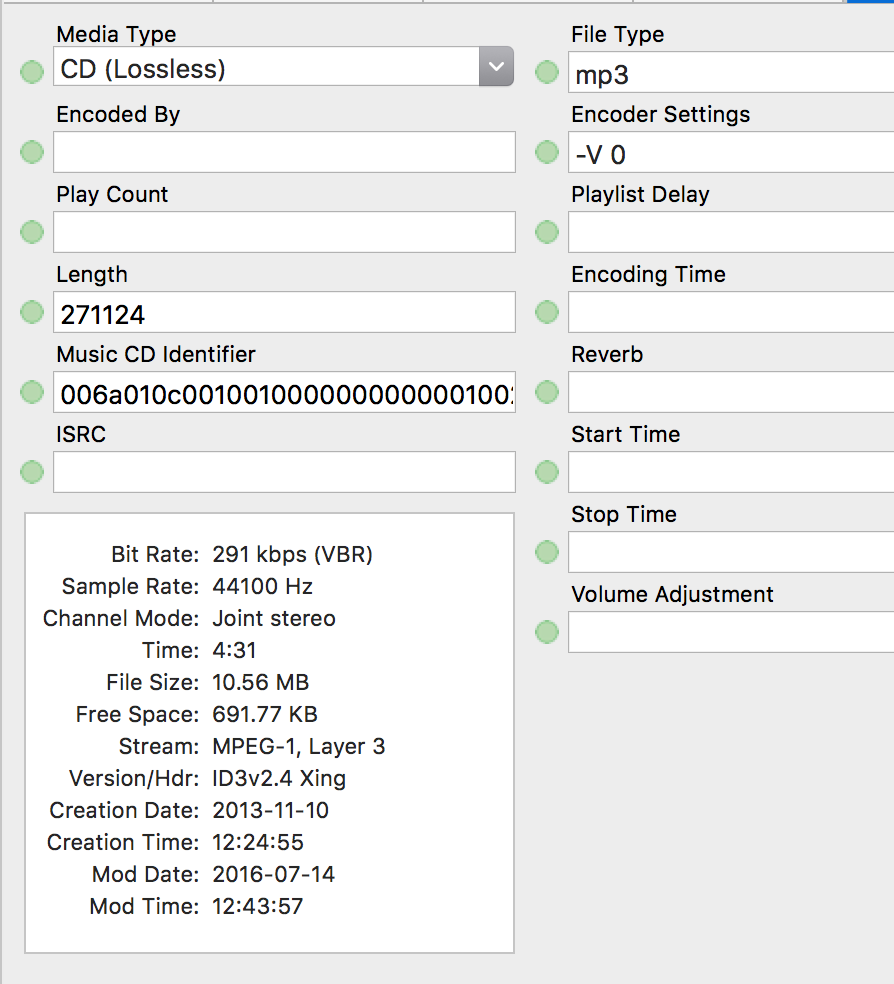Toggle the green circle next to Reverb
Viewport: 894px width, 984px height.
[547, 392]
